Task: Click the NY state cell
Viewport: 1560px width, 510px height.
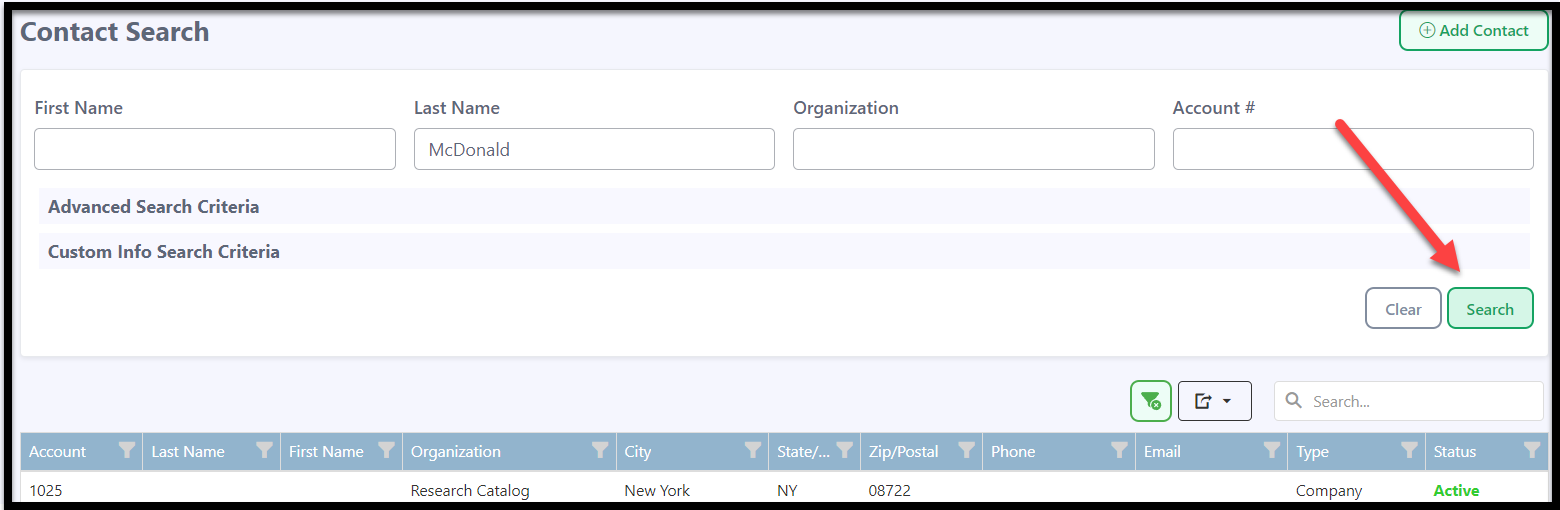Action: click(787, 491)
